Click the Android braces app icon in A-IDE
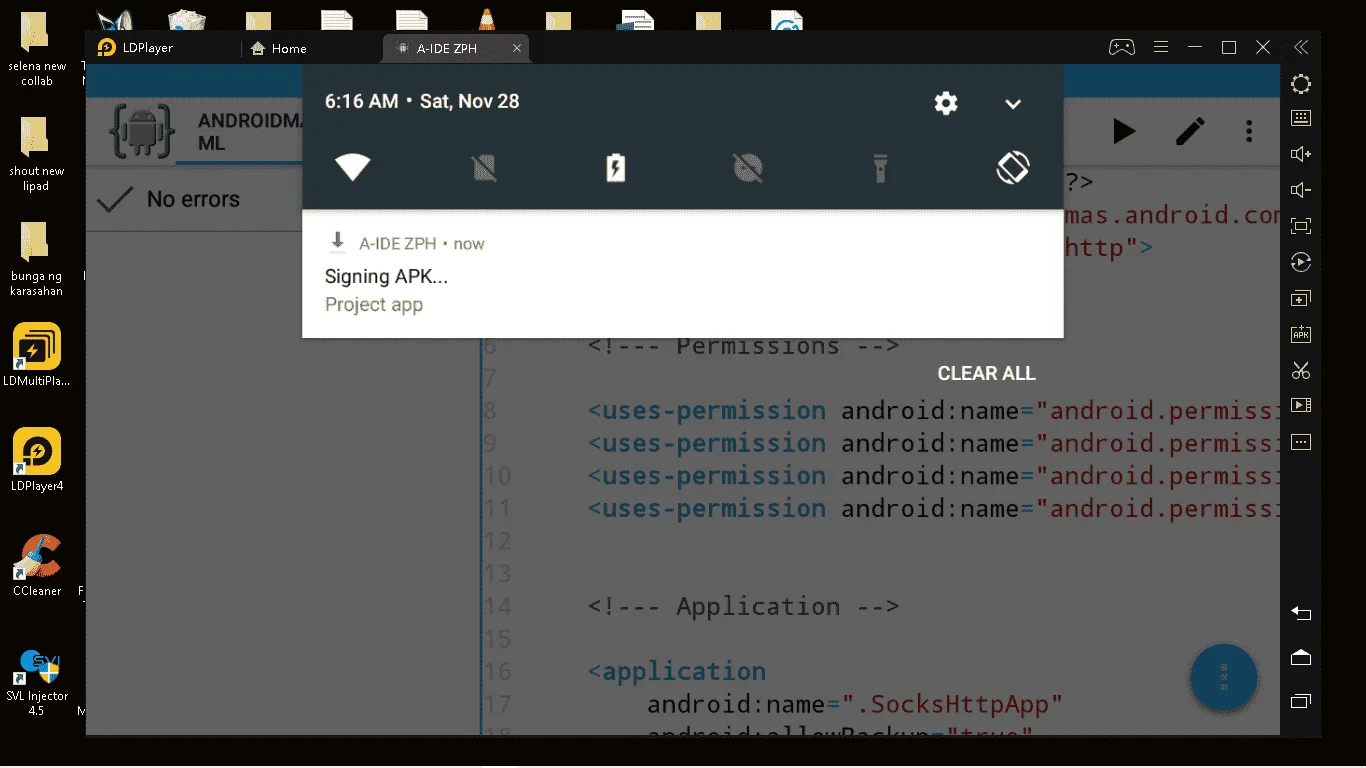Image resolution: width=1366 pixels, height=768 pixels. 143,131
